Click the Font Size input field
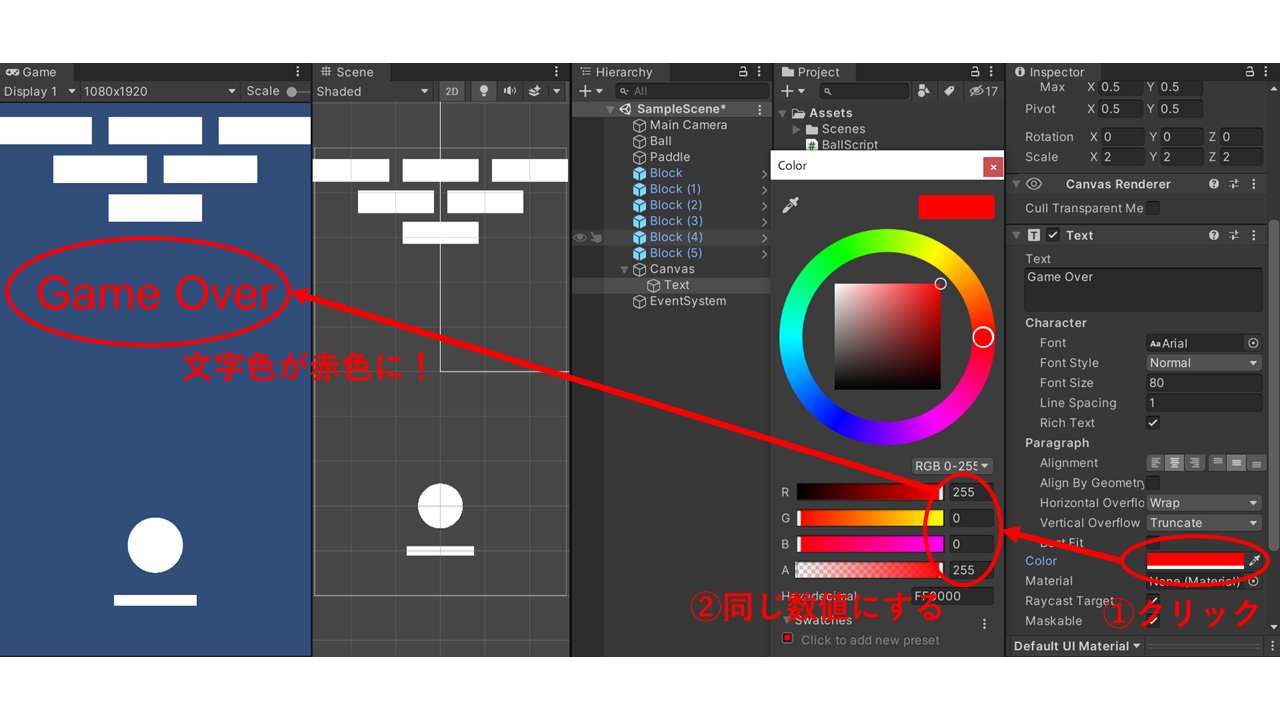 pos(1203,383)
